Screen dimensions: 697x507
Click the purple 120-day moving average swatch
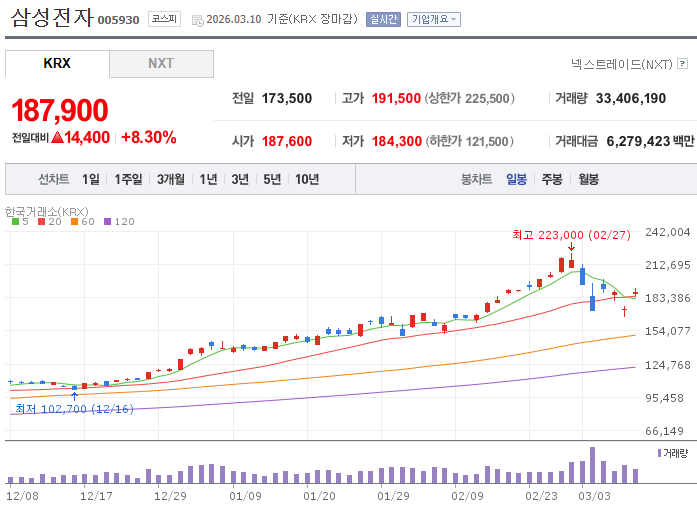coord(108,221)
